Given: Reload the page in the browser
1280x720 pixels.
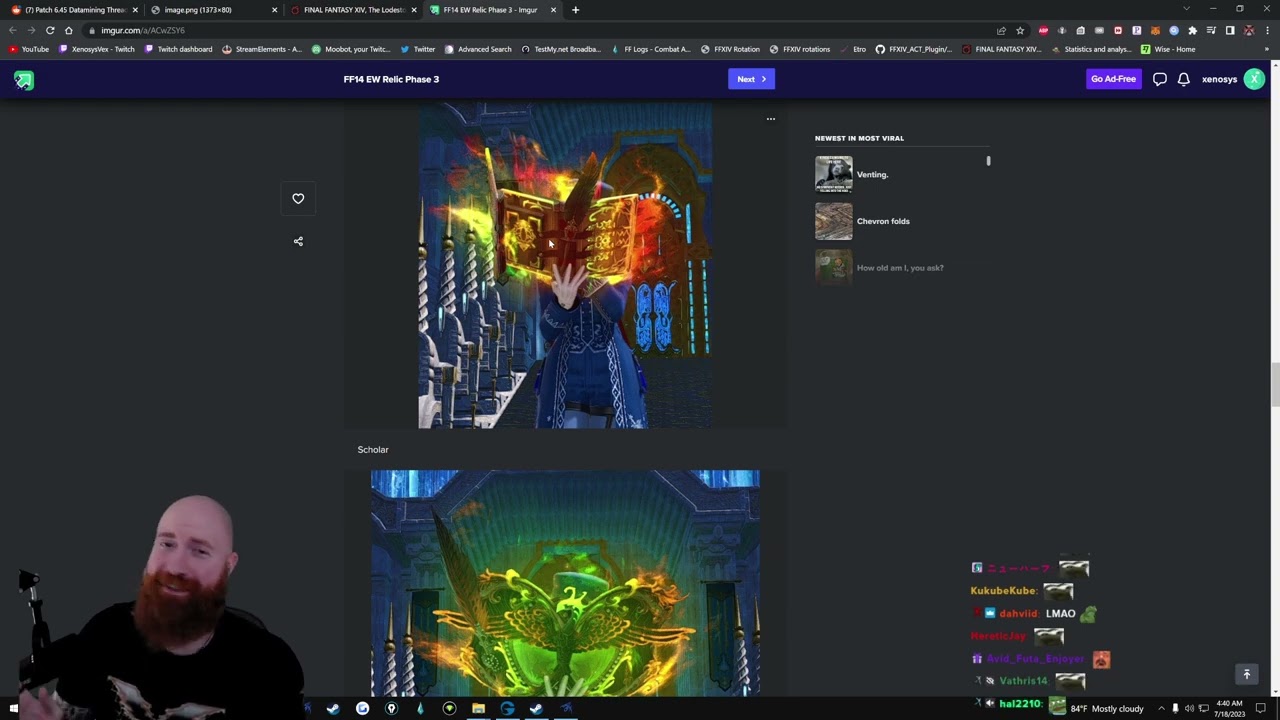Looking at the screenshot, I should click(50, 30).
